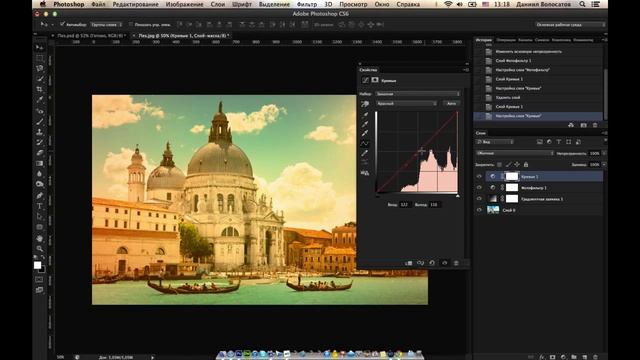
Task: Toggle adjustment layer visibility in Properties panel
Action: tap(444, 263)
